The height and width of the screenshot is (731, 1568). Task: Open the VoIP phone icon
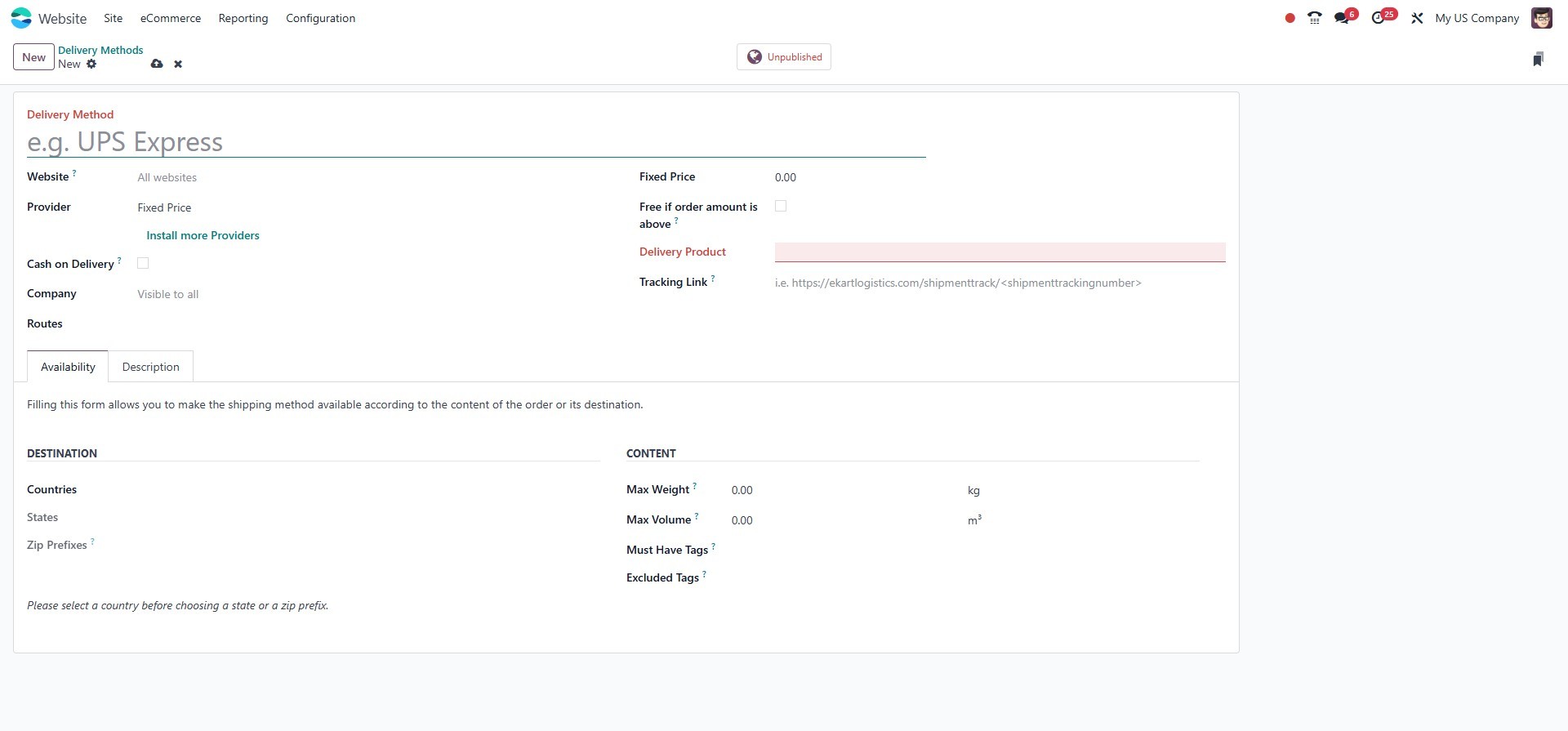click(1314, 18)
